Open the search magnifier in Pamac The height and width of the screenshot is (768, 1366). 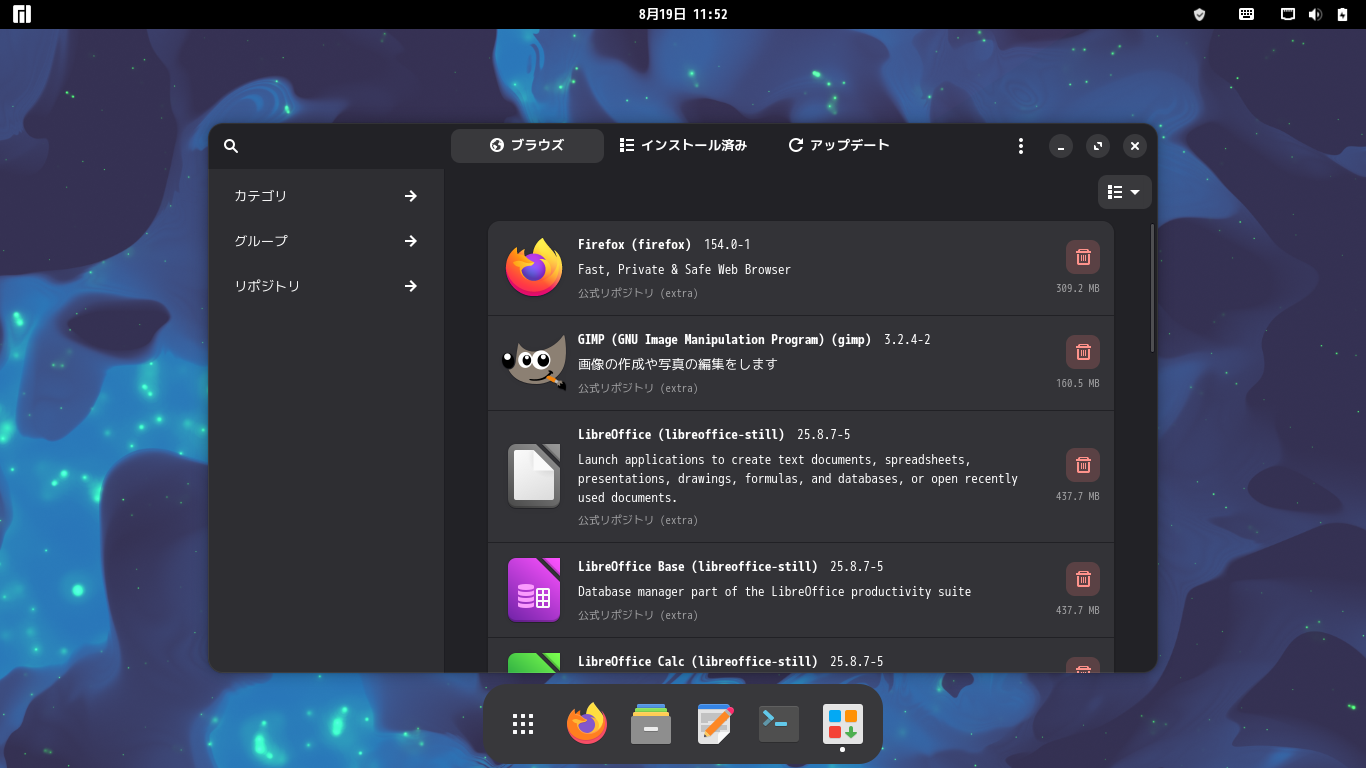231,146
